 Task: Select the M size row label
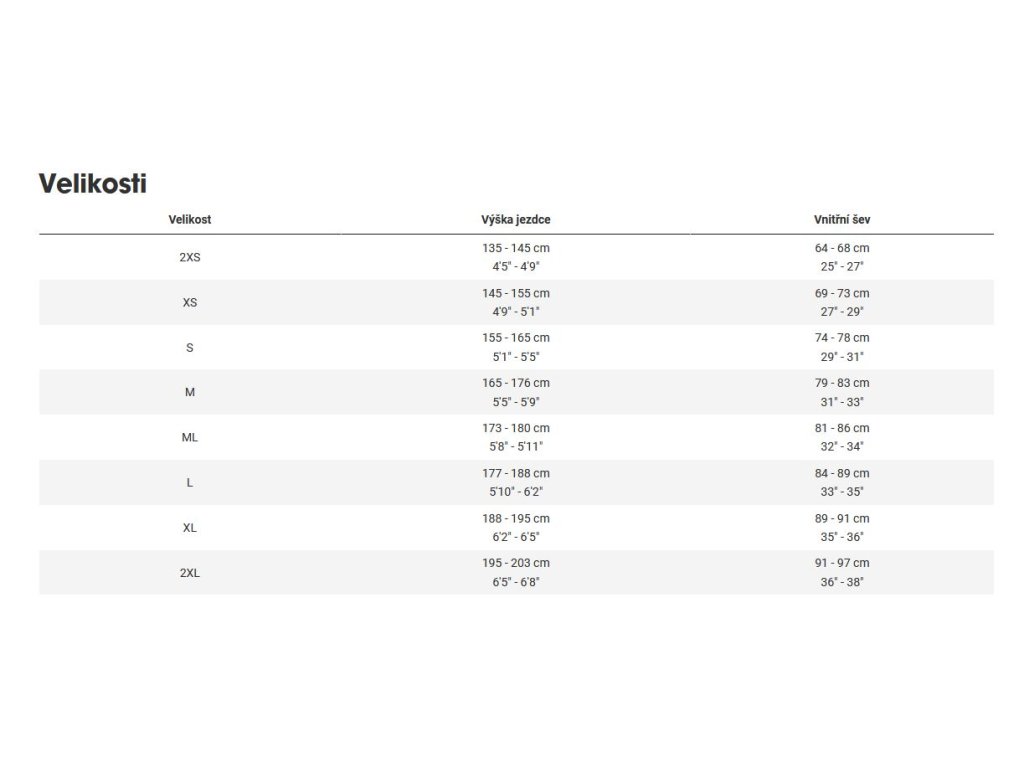pos(189,392)
